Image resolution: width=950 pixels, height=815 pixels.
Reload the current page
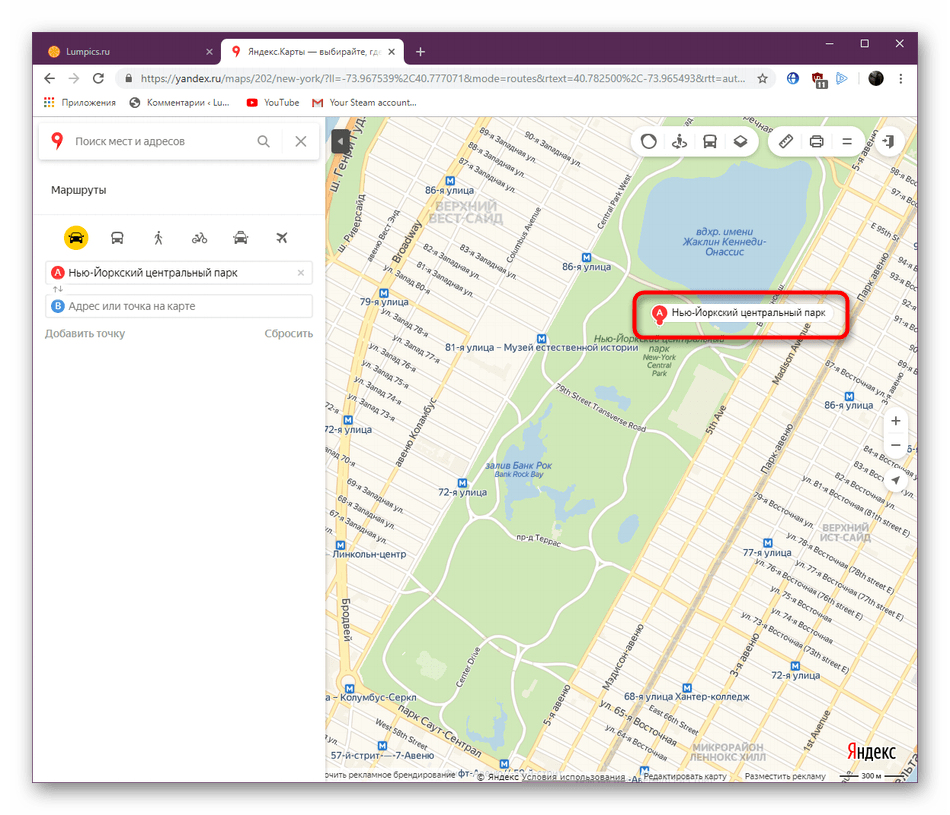pyautogui.click(x=98, y=79)
